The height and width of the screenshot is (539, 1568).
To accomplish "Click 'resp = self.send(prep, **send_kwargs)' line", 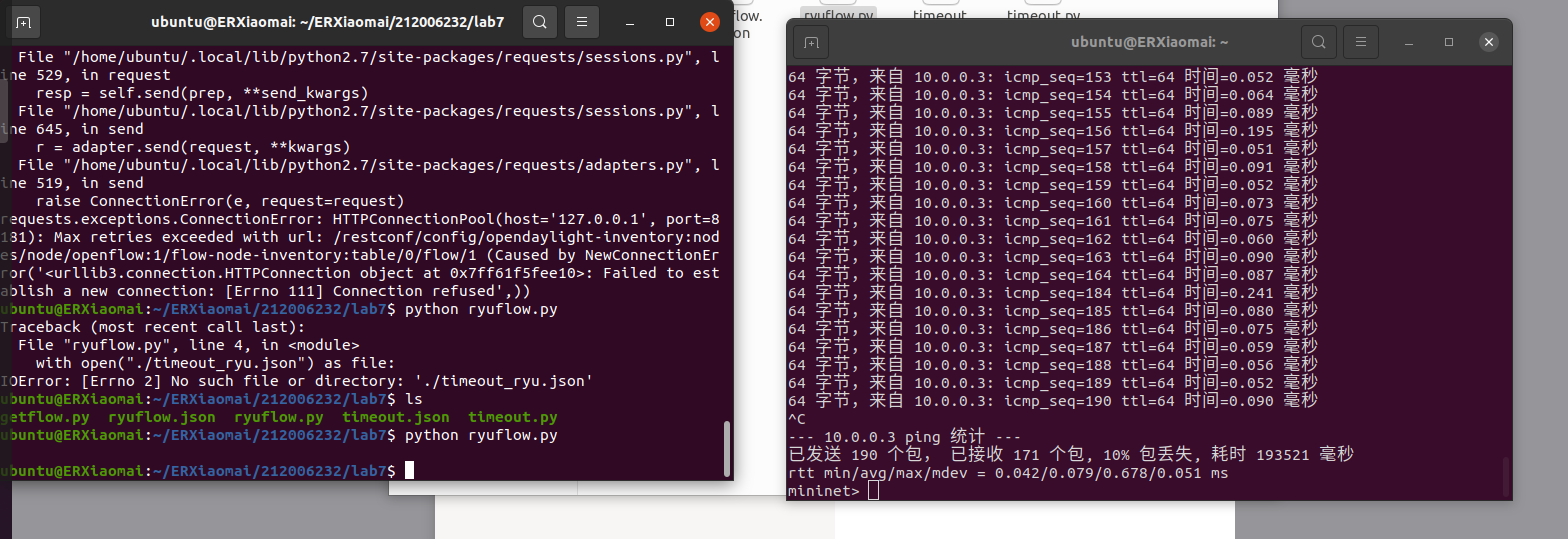I will click(202, 93).
